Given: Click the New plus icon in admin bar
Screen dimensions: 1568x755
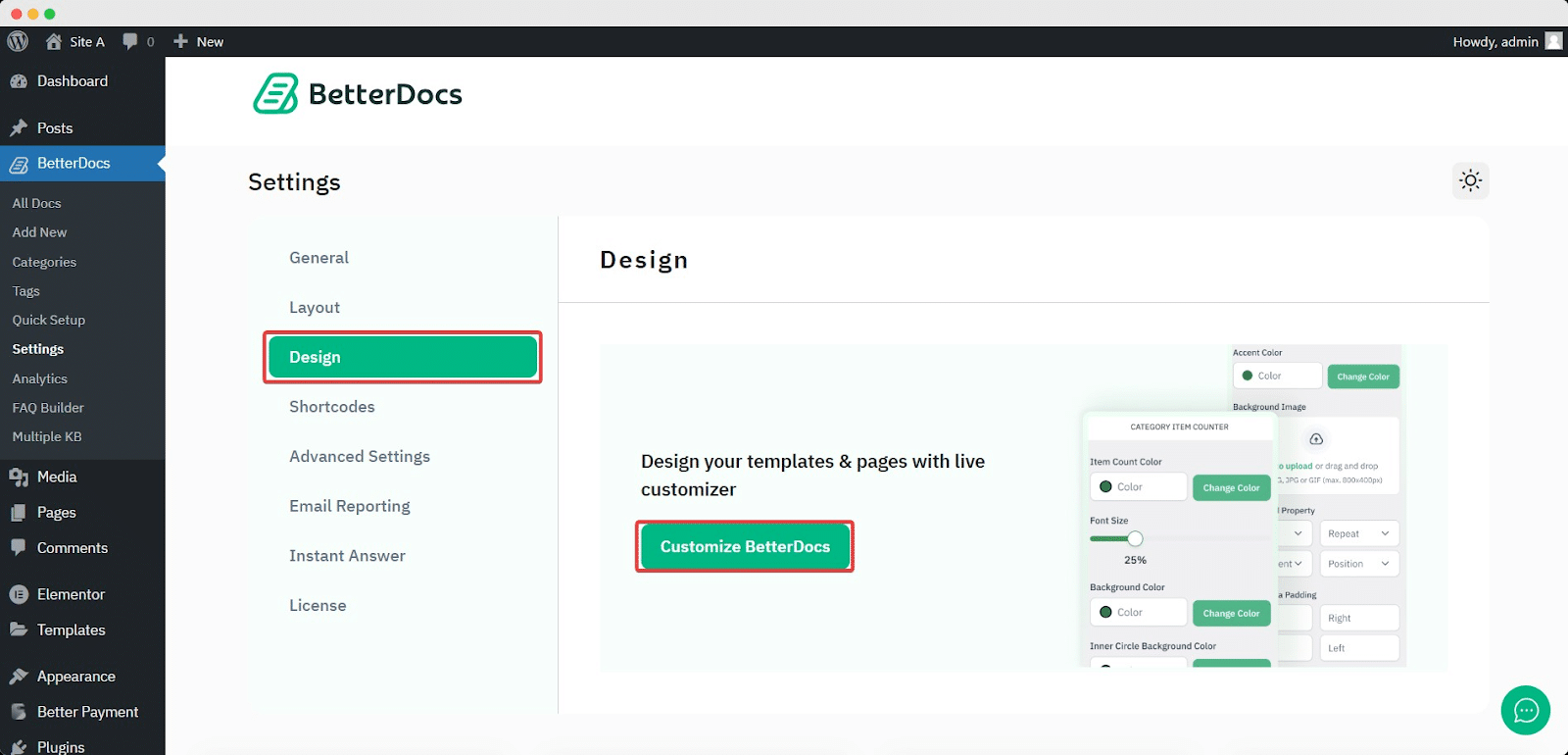Looking at the screenshot, I should pyautogui.click(x=180, y=41).
